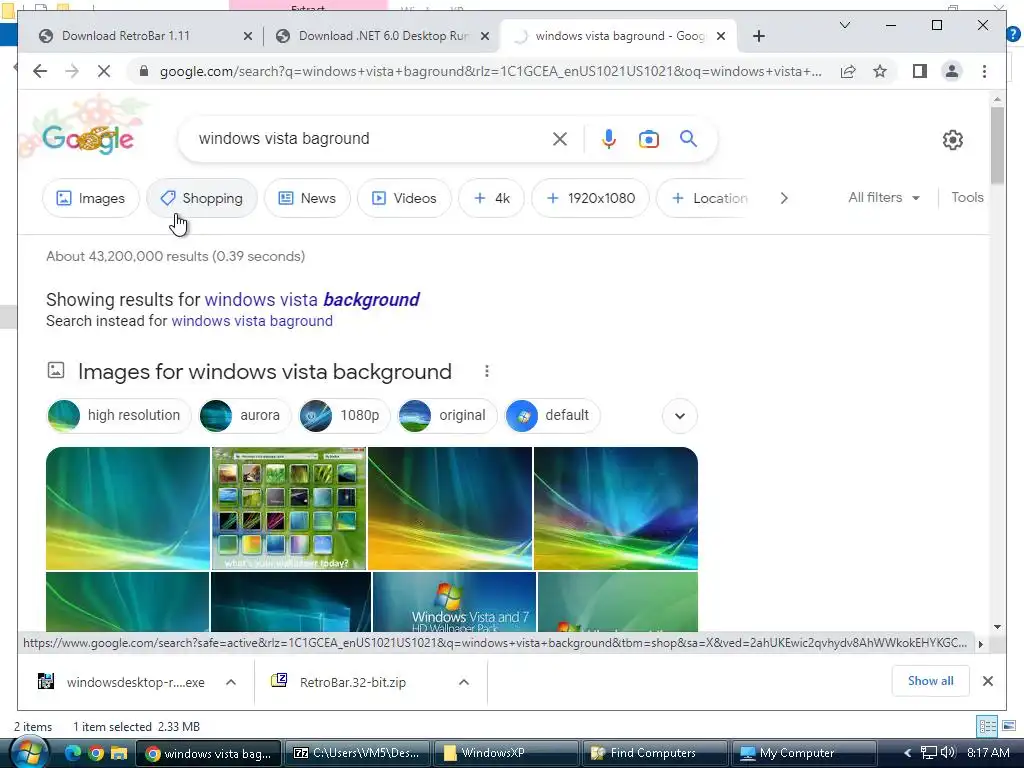Image resolution: width=1024 pixels, height=768 pixels.
Task: Select the Videos filter chip
Action: [x=404, y=198]
